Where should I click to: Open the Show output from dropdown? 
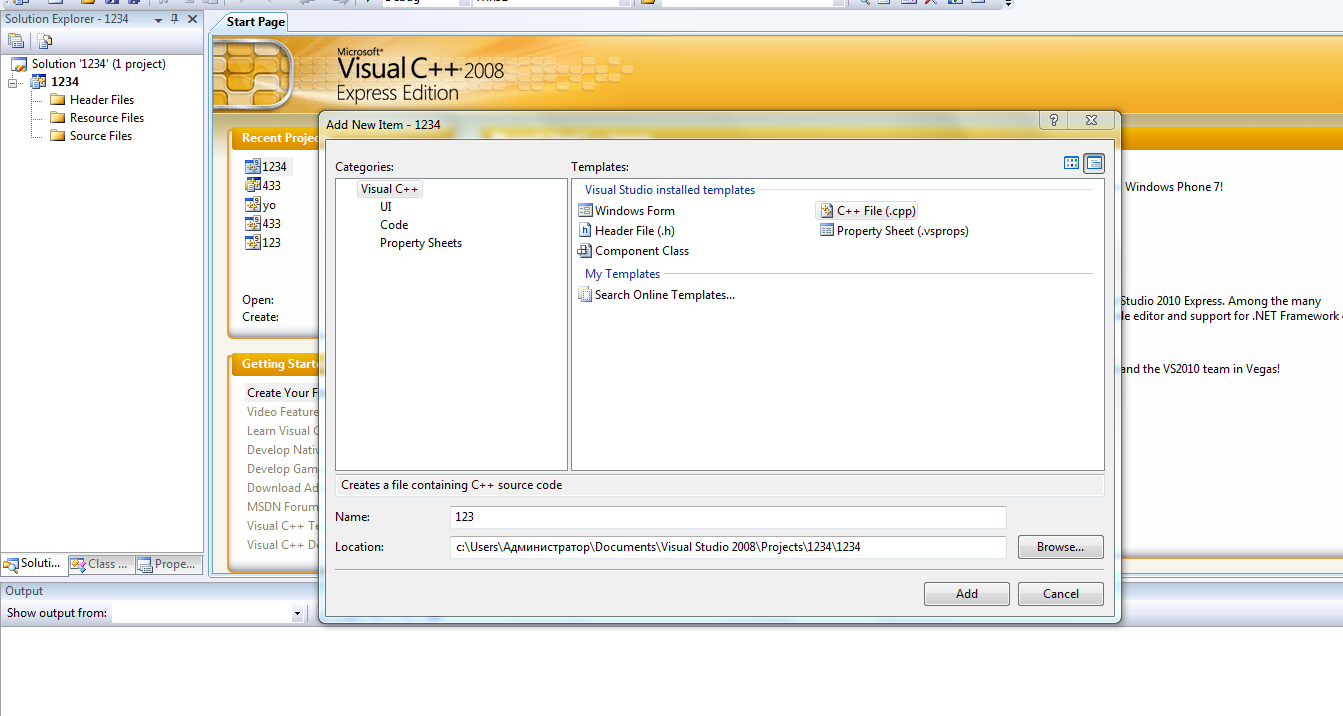click(297, 614)
